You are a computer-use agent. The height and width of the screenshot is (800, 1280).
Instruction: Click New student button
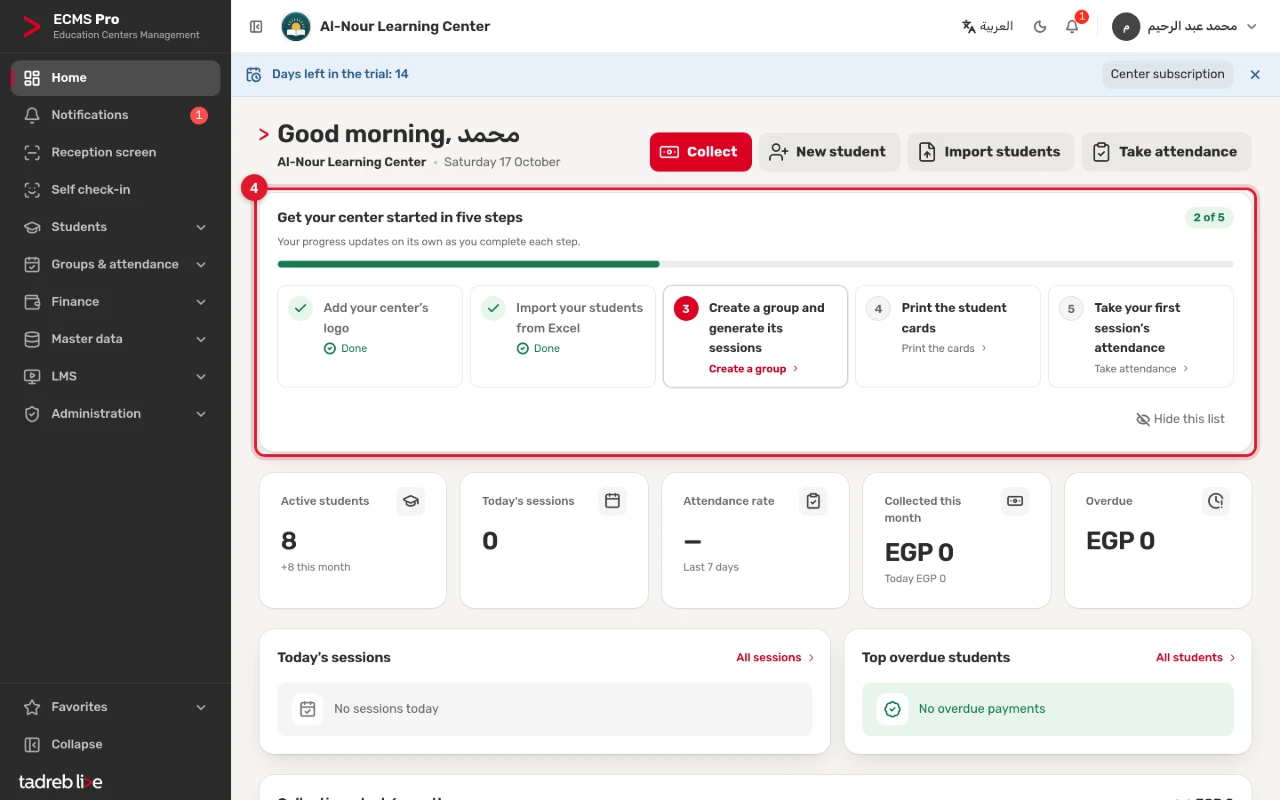[829, 152]
